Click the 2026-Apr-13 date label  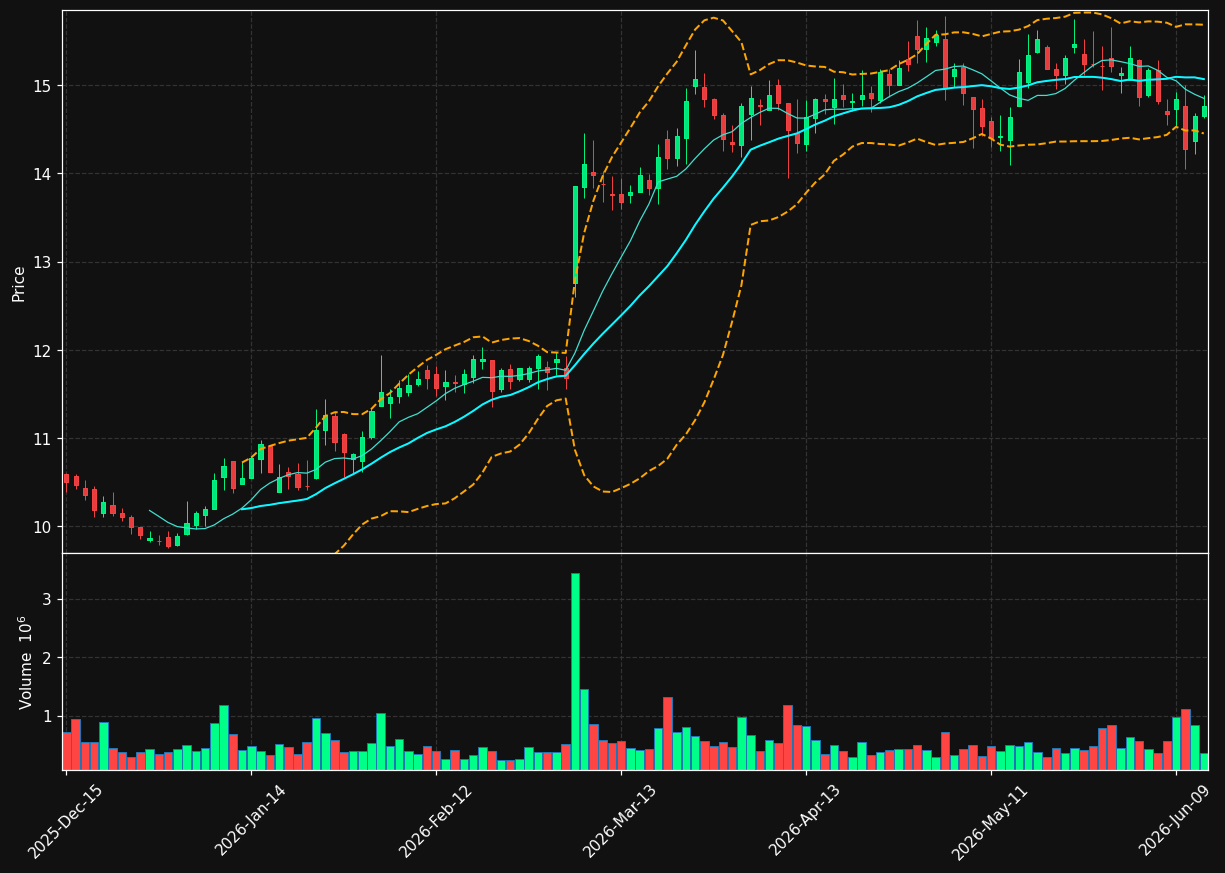click(x=805, y=819)
